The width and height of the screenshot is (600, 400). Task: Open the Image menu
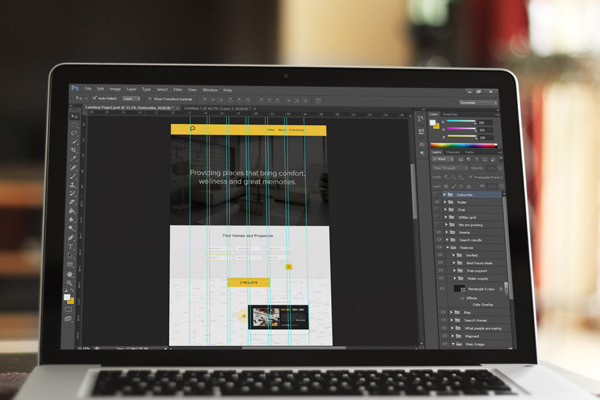(115, 89)
